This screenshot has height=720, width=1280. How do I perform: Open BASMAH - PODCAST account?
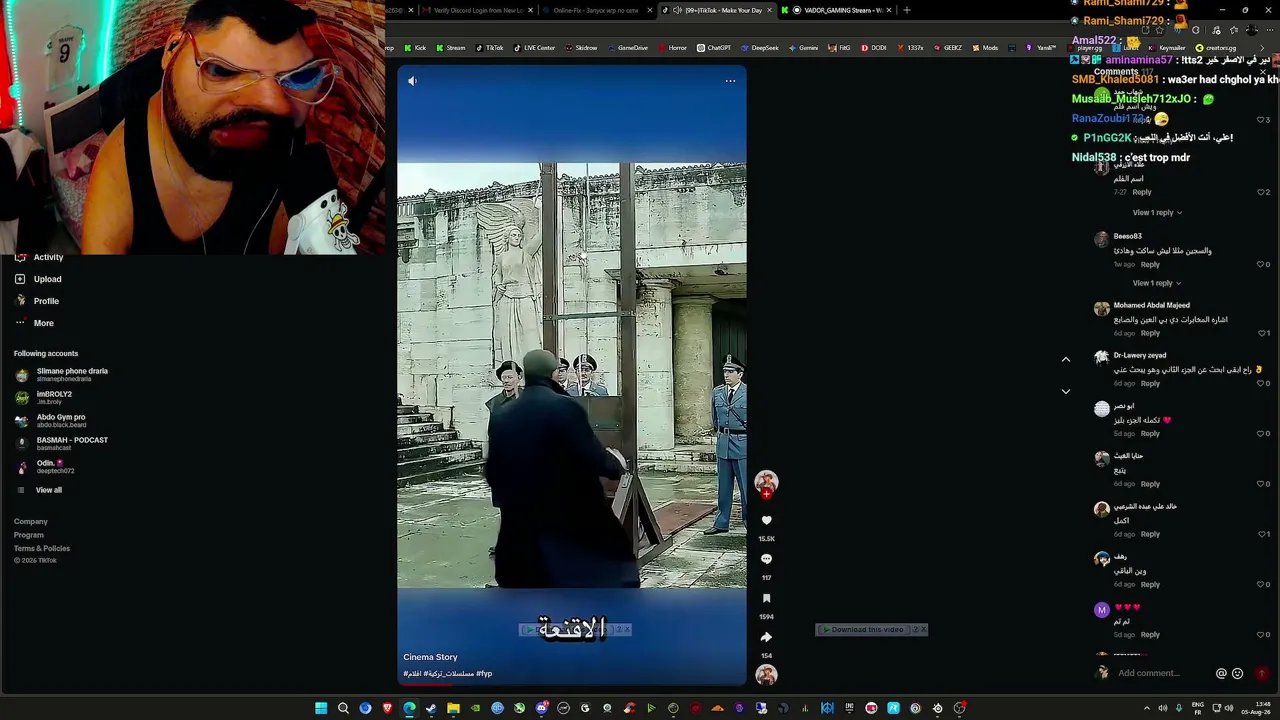click(x=62, y=444)
